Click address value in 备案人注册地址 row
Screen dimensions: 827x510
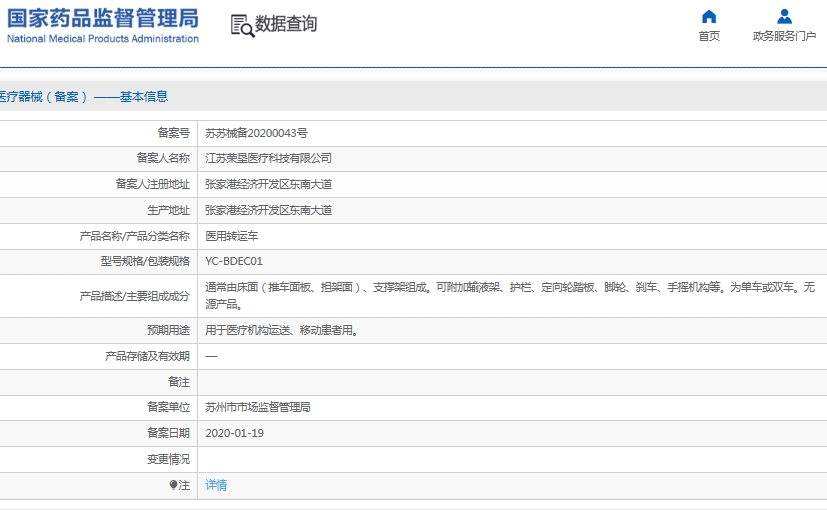click(268, 184)
